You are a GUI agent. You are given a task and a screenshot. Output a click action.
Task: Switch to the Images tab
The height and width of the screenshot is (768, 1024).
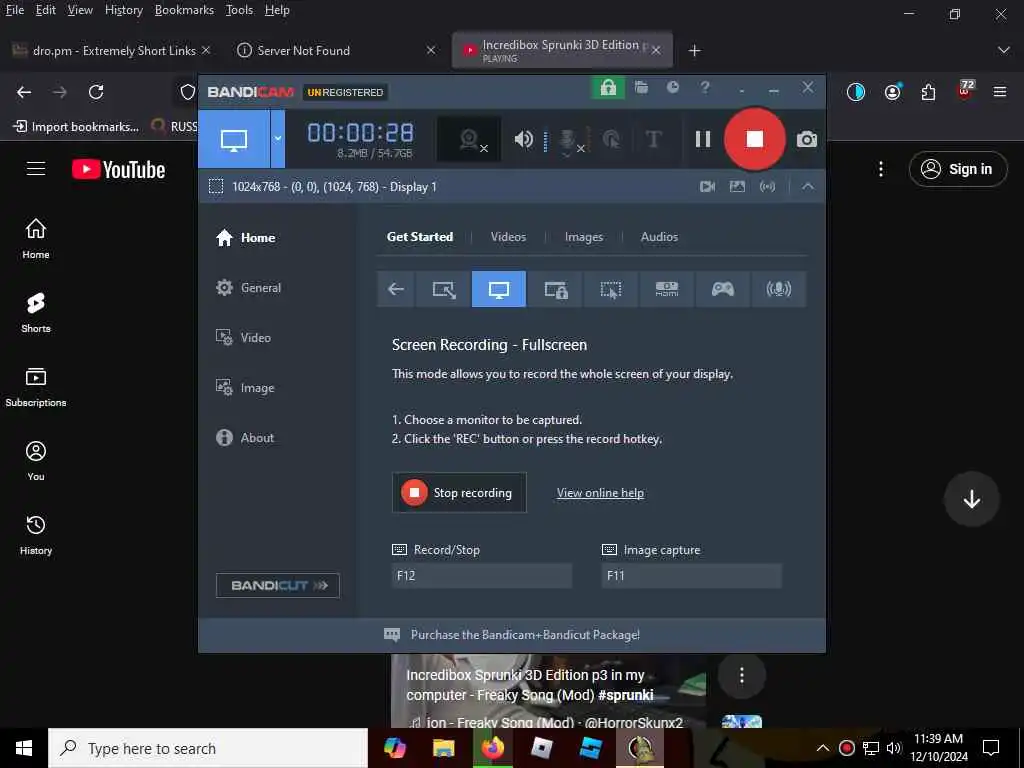(584, 237)
